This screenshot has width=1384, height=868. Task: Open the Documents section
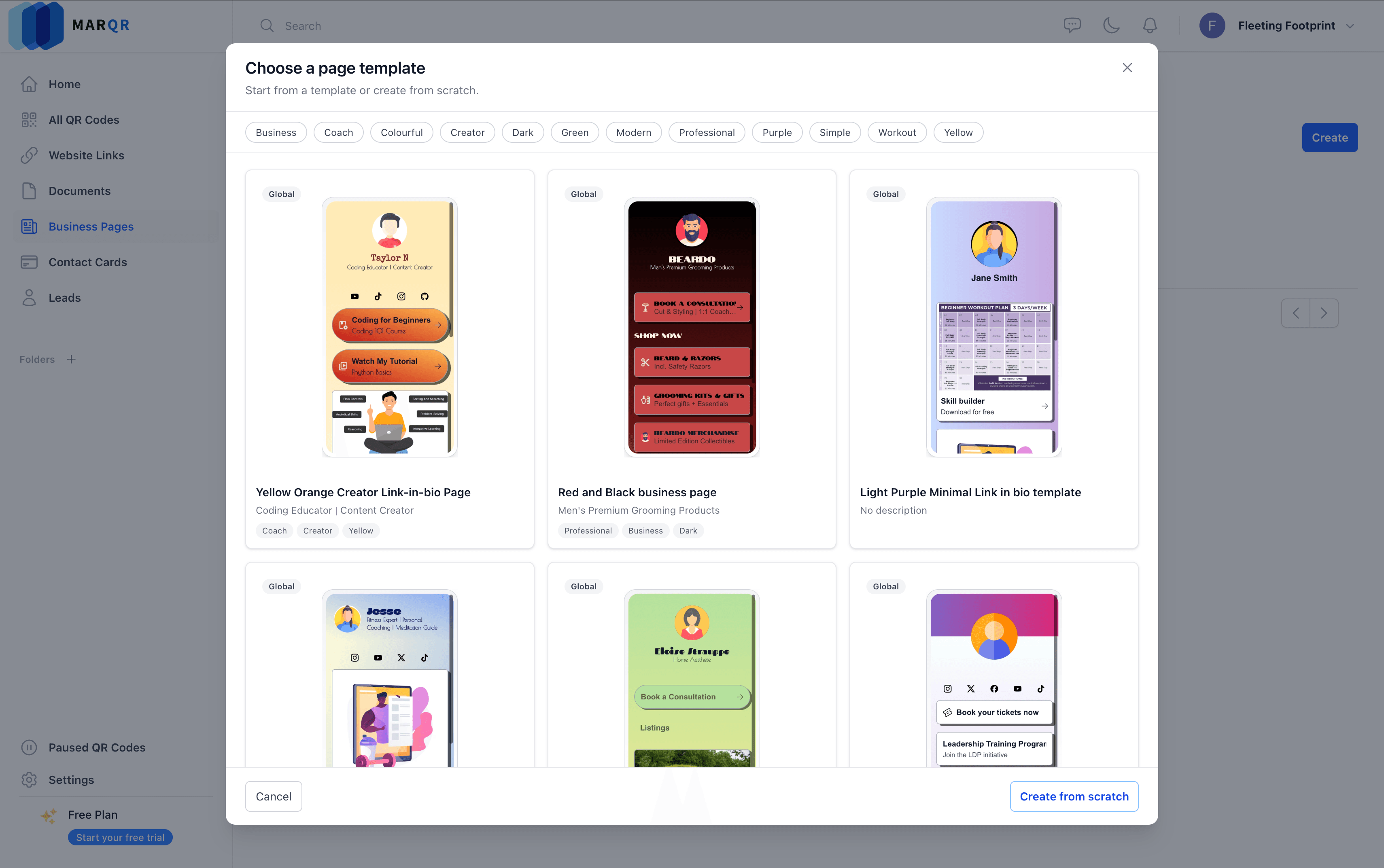point(79,191)
